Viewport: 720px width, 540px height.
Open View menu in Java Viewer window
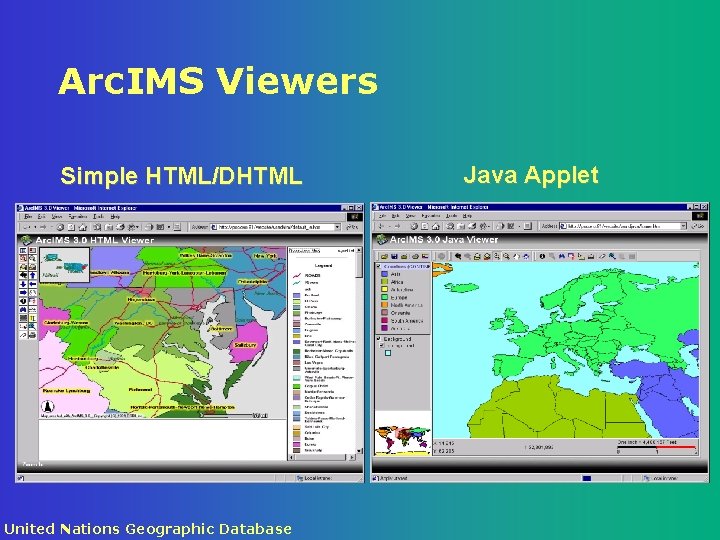point(410,215)
